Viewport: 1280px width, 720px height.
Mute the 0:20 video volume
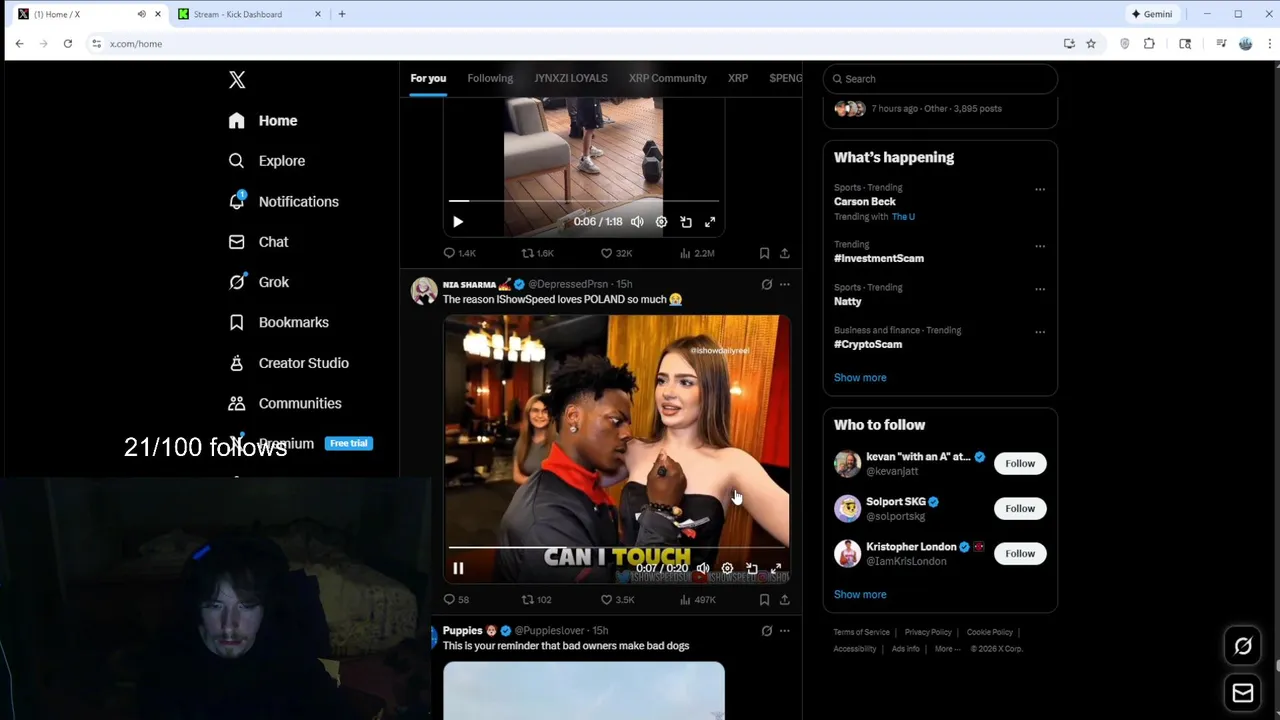(x=703, y=568)
